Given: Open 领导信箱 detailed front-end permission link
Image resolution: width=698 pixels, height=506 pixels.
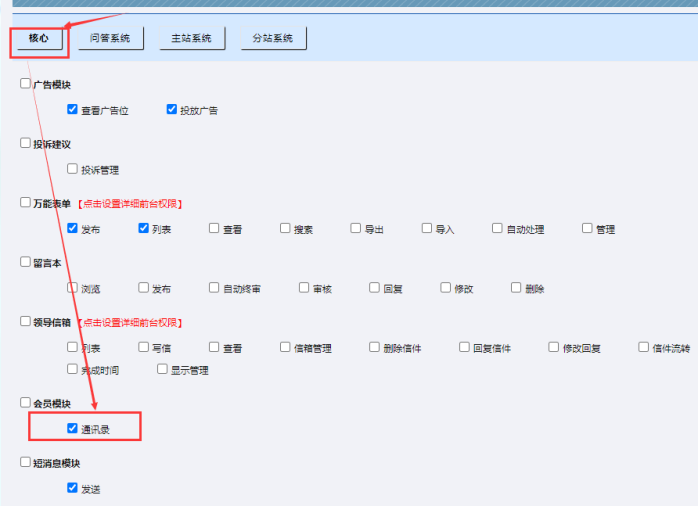Looking at the screenshot, I should pyautogui.click(x=130, y=322).
